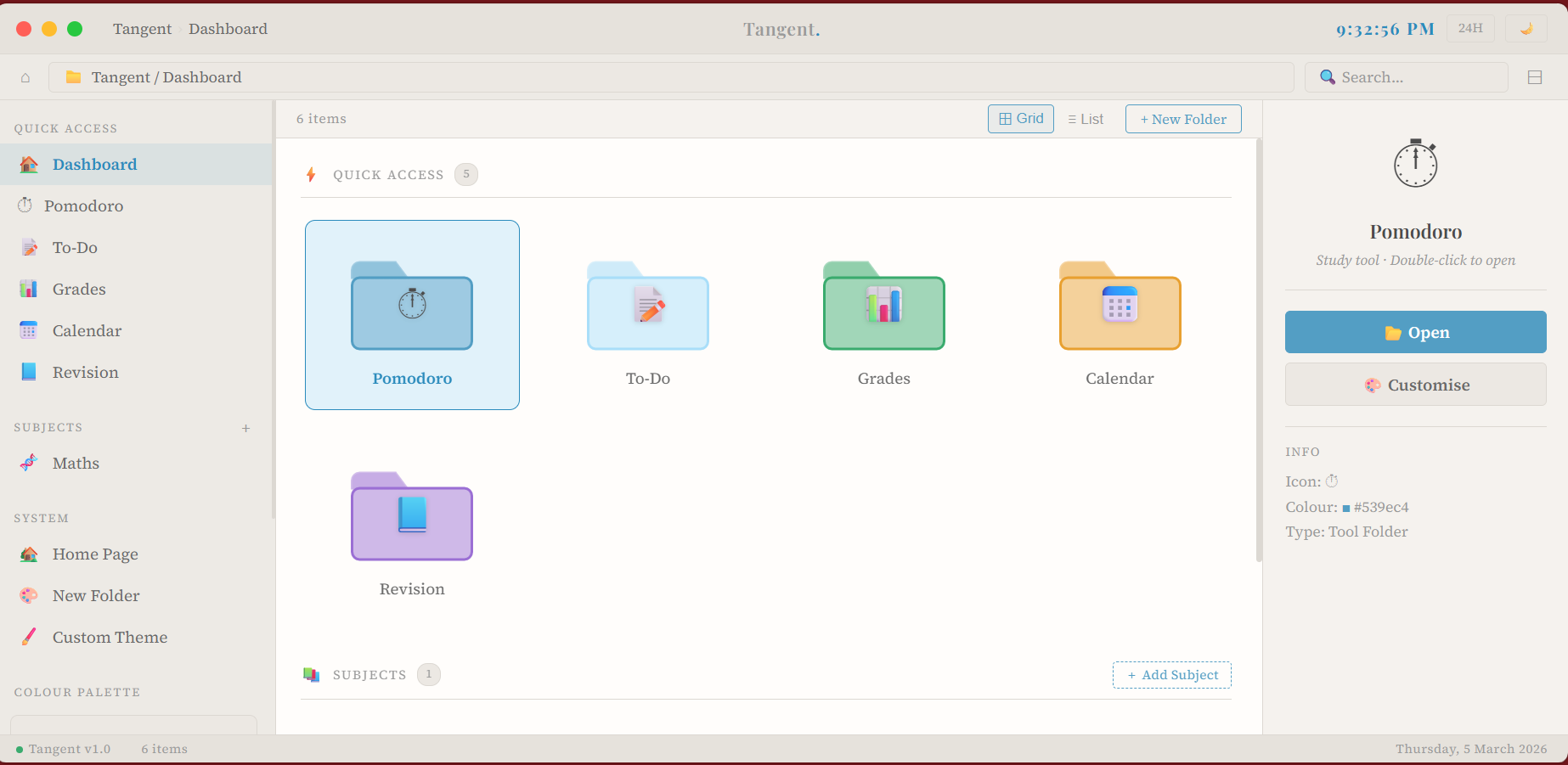Click the "Tangent v1.0" status bar entry
Viewport: 1568px width, 765px height.
64,749
